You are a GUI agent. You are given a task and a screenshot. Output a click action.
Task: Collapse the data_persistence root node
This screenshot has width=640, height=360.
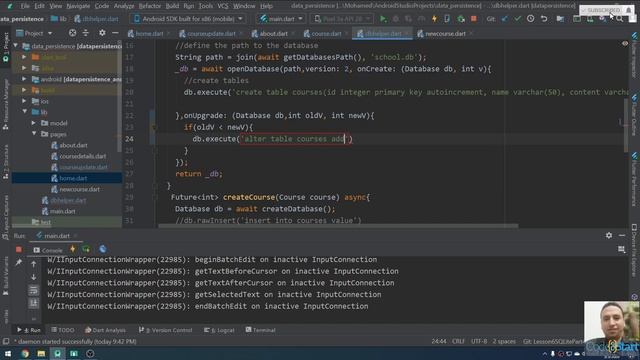pyautogui.click(x=16, y=46)
